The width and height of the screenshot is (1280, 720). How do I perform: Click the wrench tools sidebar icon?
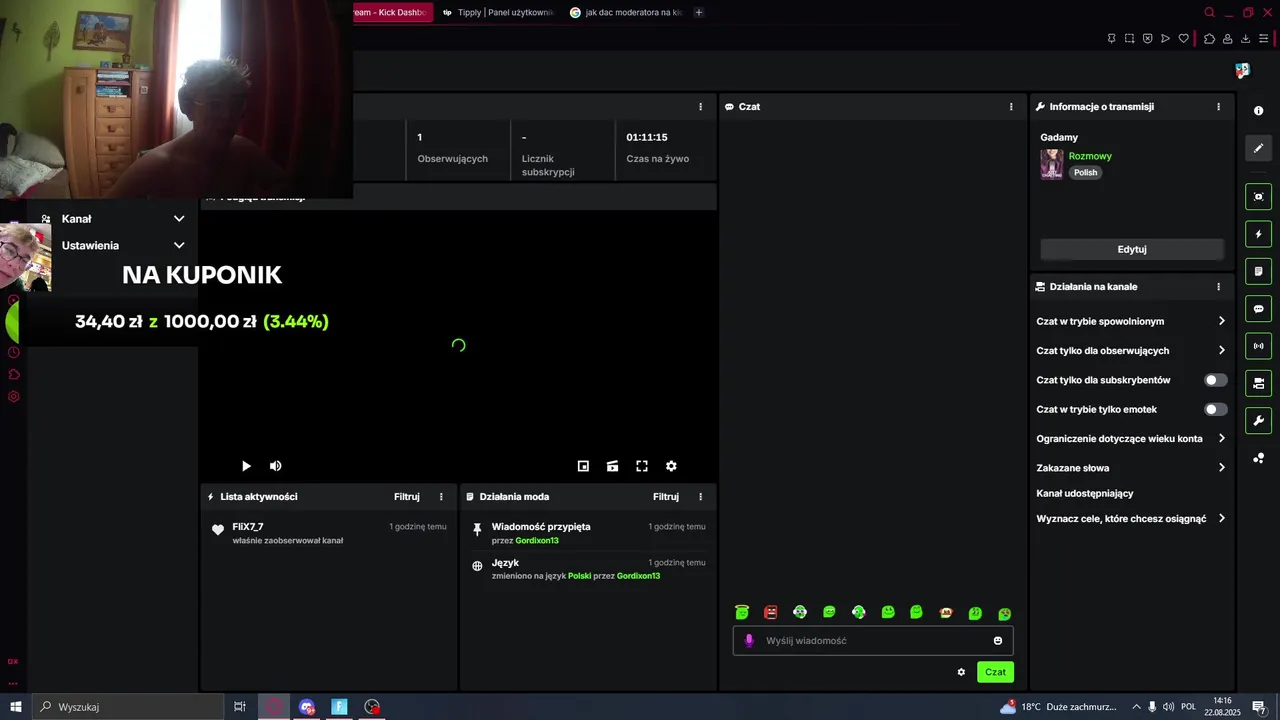(1258, 420)
